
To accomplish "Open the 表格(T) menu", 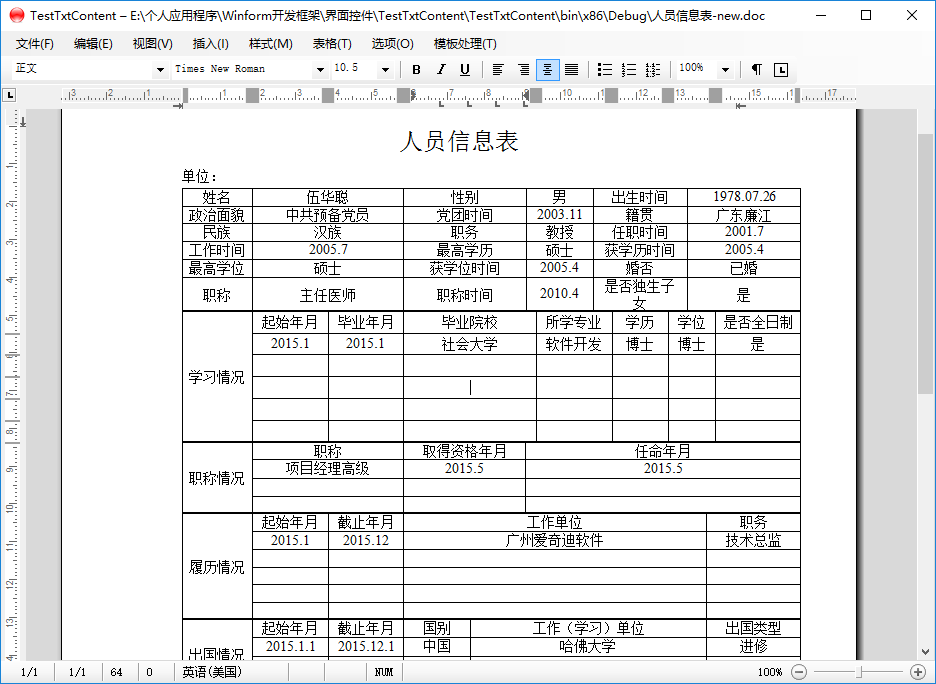I will tap(332, 44).
